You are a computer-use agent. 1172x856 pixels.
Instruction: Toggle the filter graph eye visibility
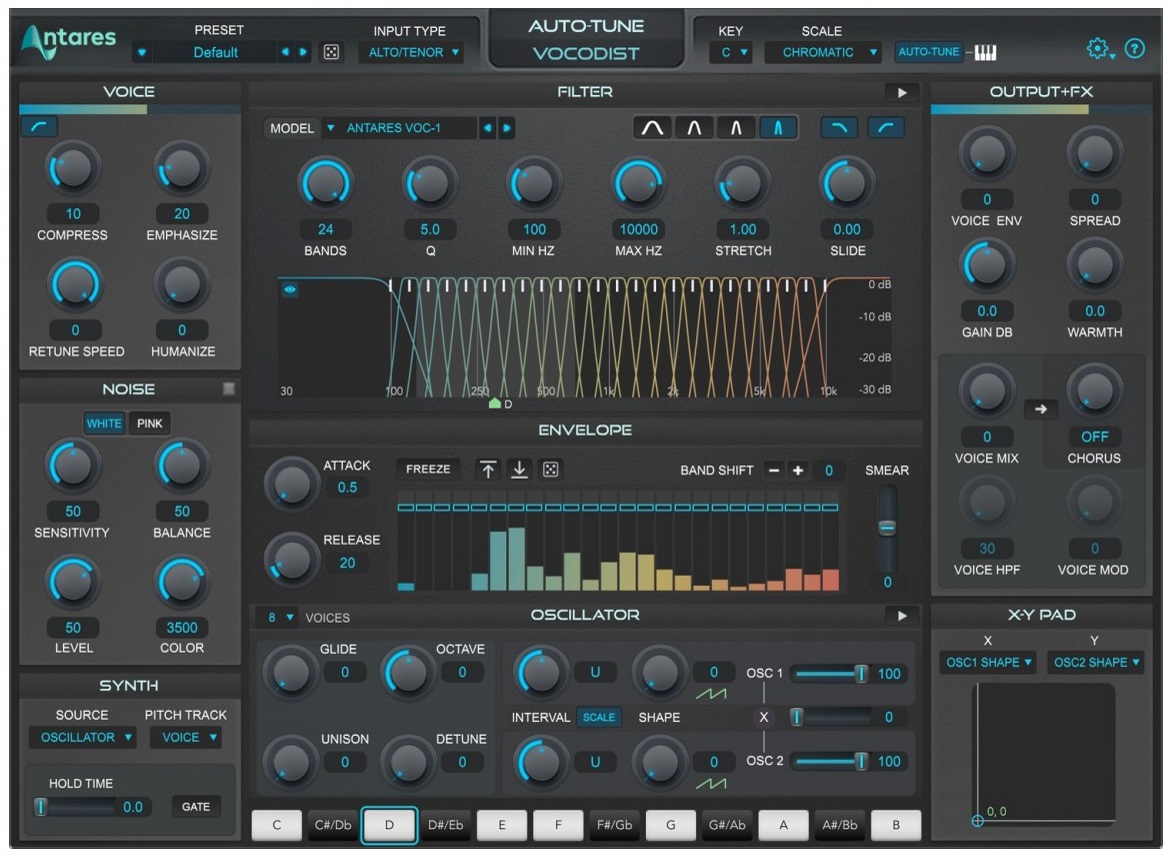290,289
